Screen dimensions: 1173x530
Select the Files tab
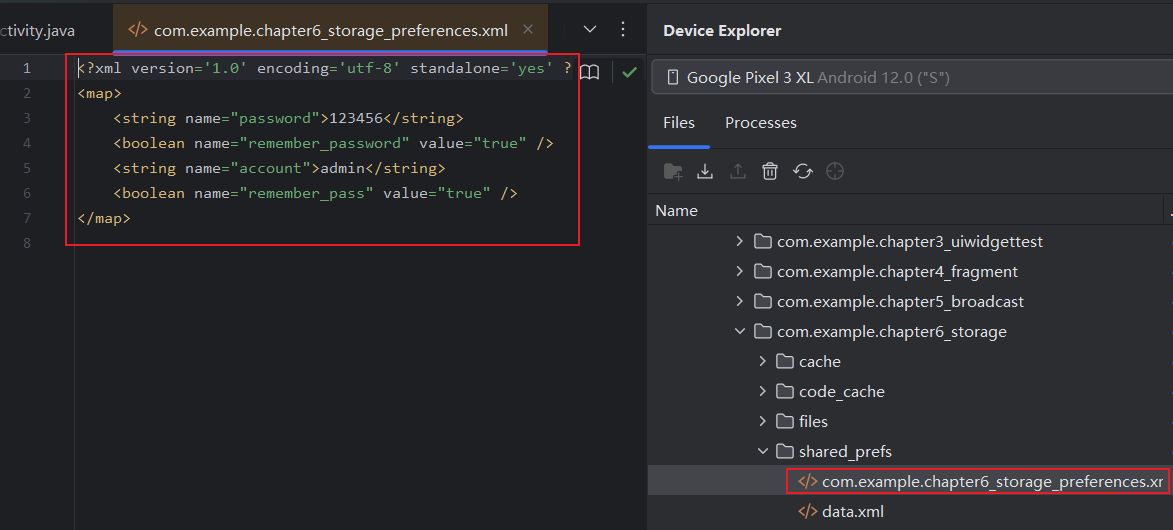[679, 123]
